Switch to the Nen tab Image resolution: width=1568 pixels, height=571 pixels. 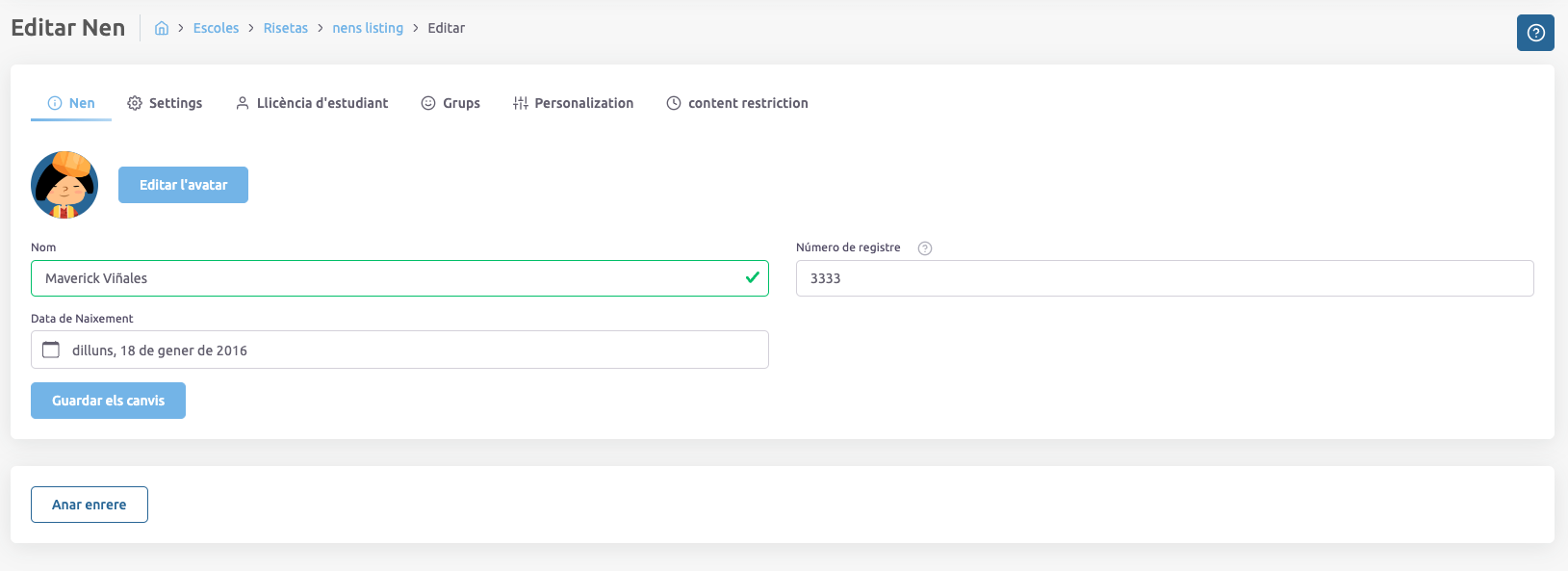(71, 103)
